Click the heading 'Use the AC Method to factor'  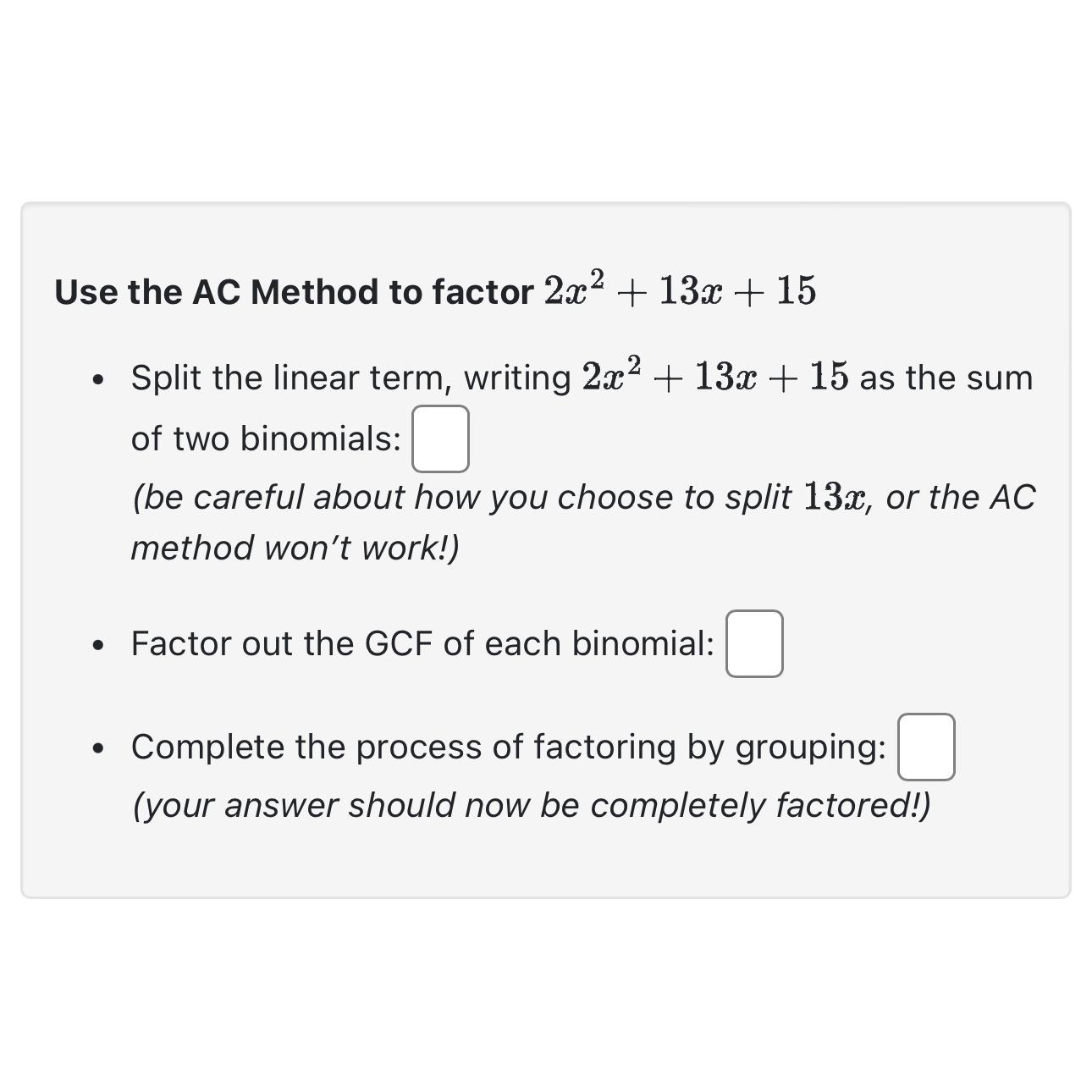click(295, 291)
